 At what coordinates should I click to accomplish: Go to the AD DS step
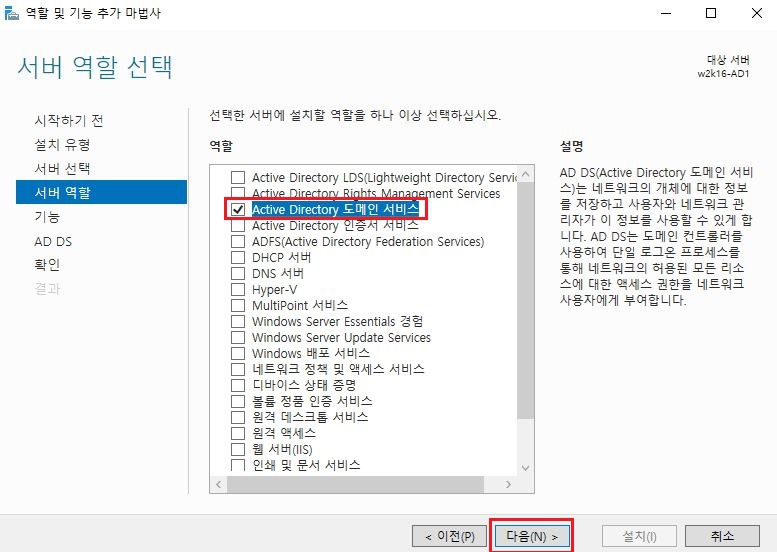tap(53, 241)
